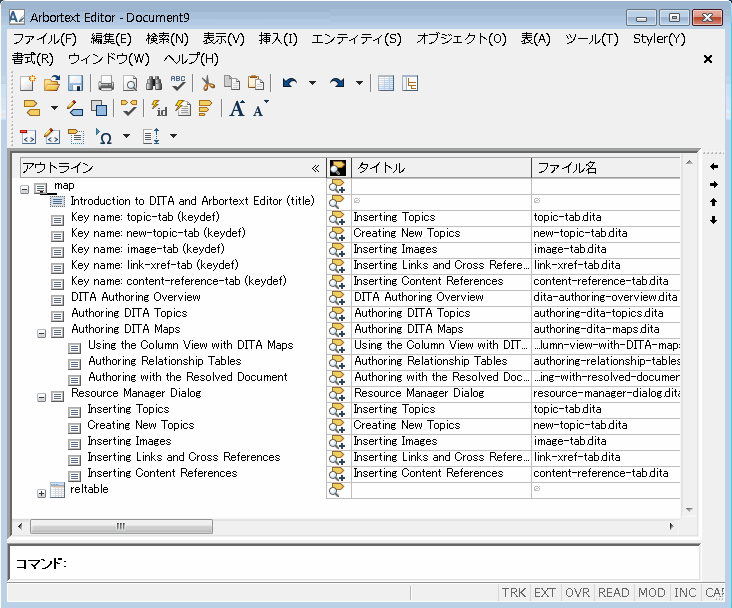
Task: Open the Redo history dropdown arrow
Action: 359,84
